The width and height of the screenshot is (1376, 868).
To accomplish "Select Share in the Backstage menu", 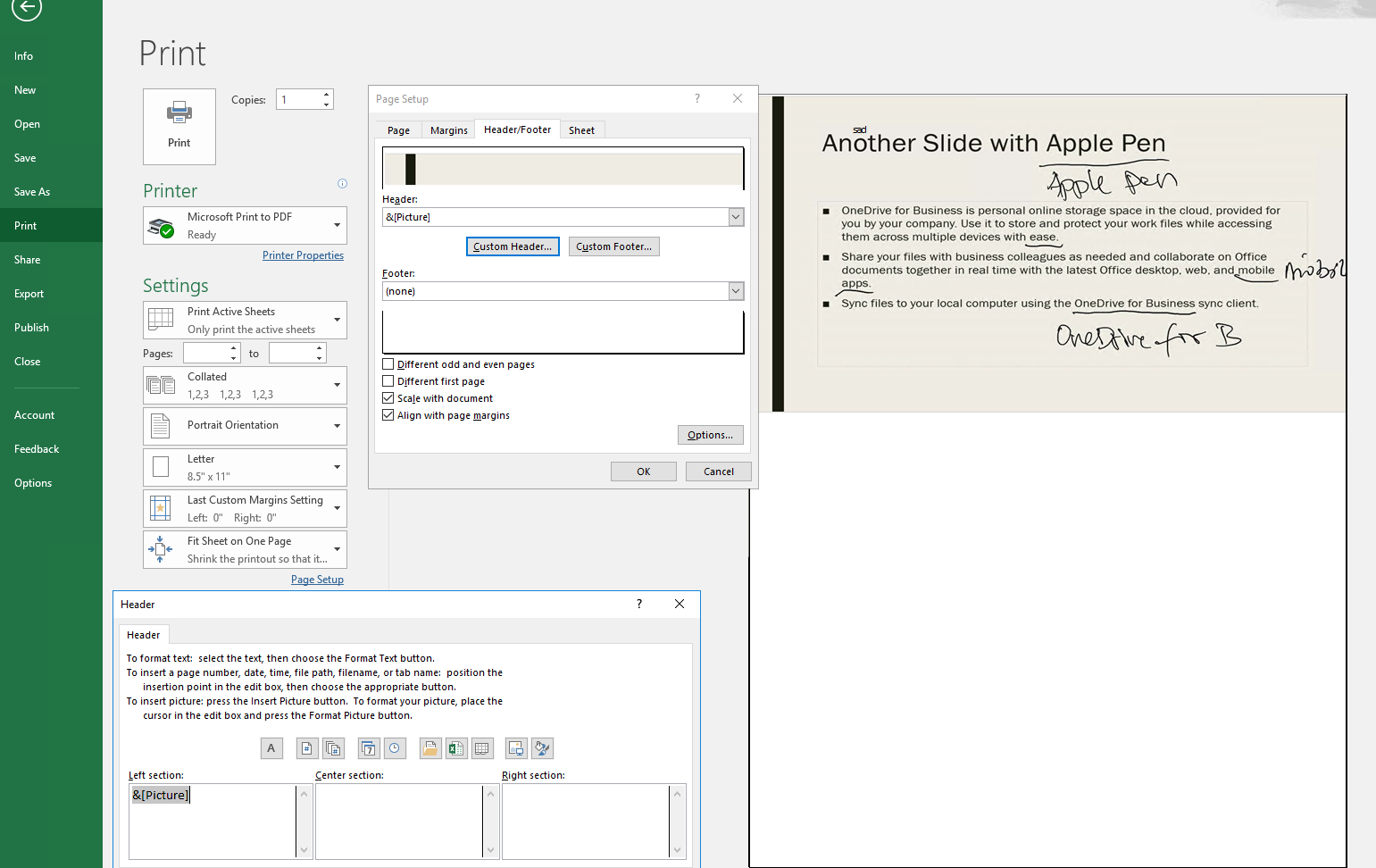I will tap(51, 260).
